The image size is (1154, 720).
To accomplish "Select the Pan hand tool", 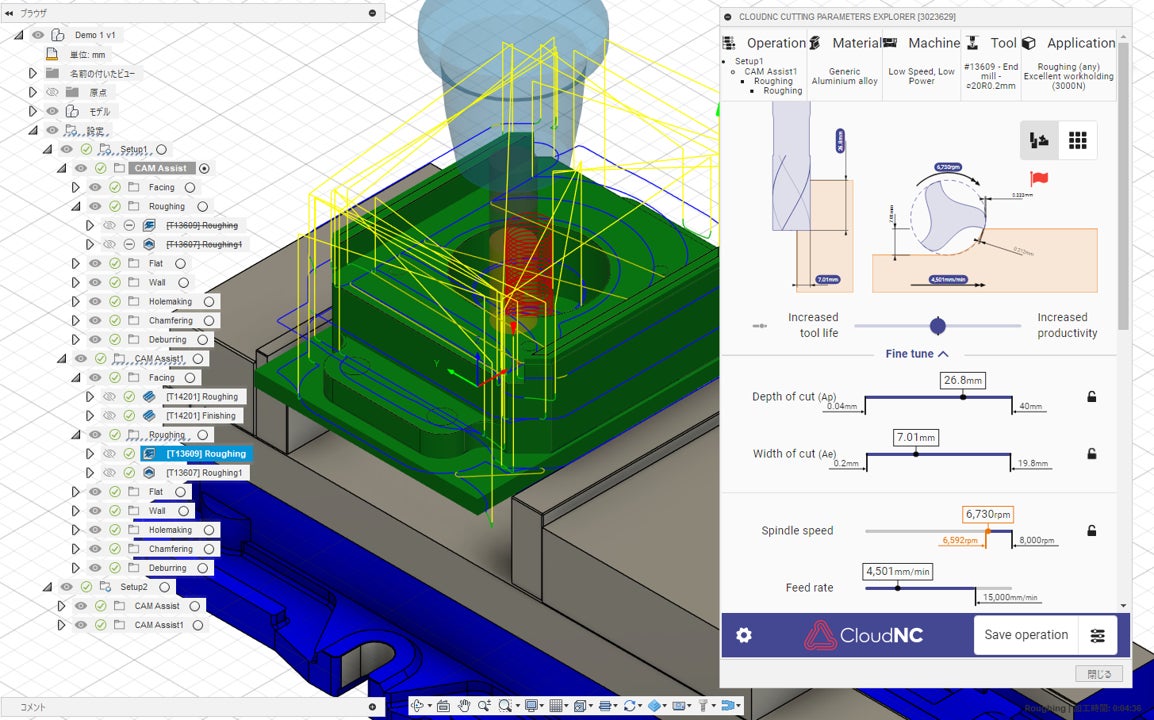I will (x=464, y=706).
